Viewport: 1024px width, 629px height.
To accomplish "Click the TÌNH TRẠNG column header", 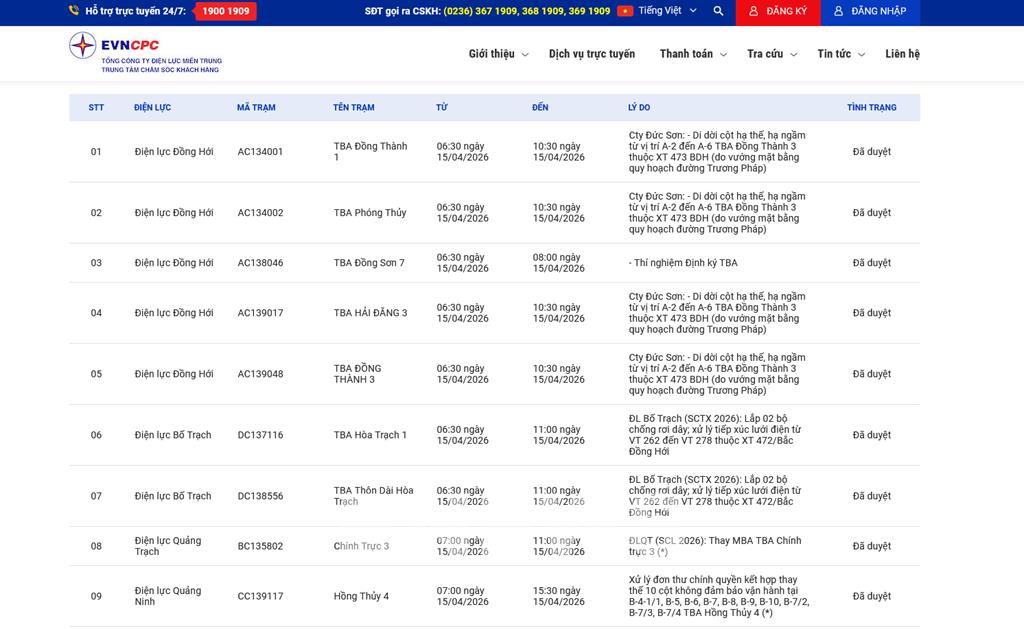I will [871, 107].
